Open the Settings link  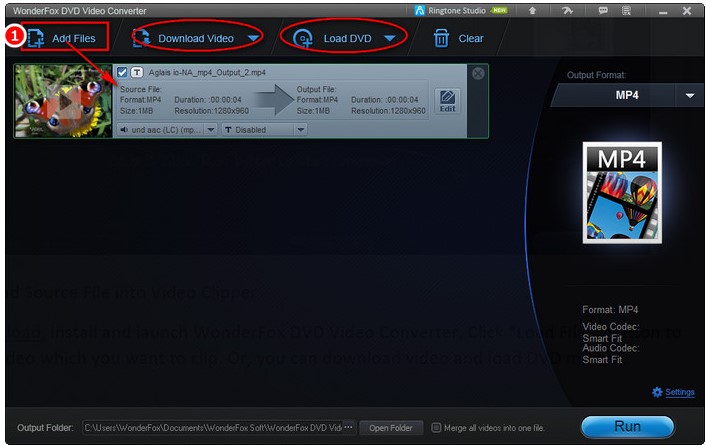click(x=679, y=392)
